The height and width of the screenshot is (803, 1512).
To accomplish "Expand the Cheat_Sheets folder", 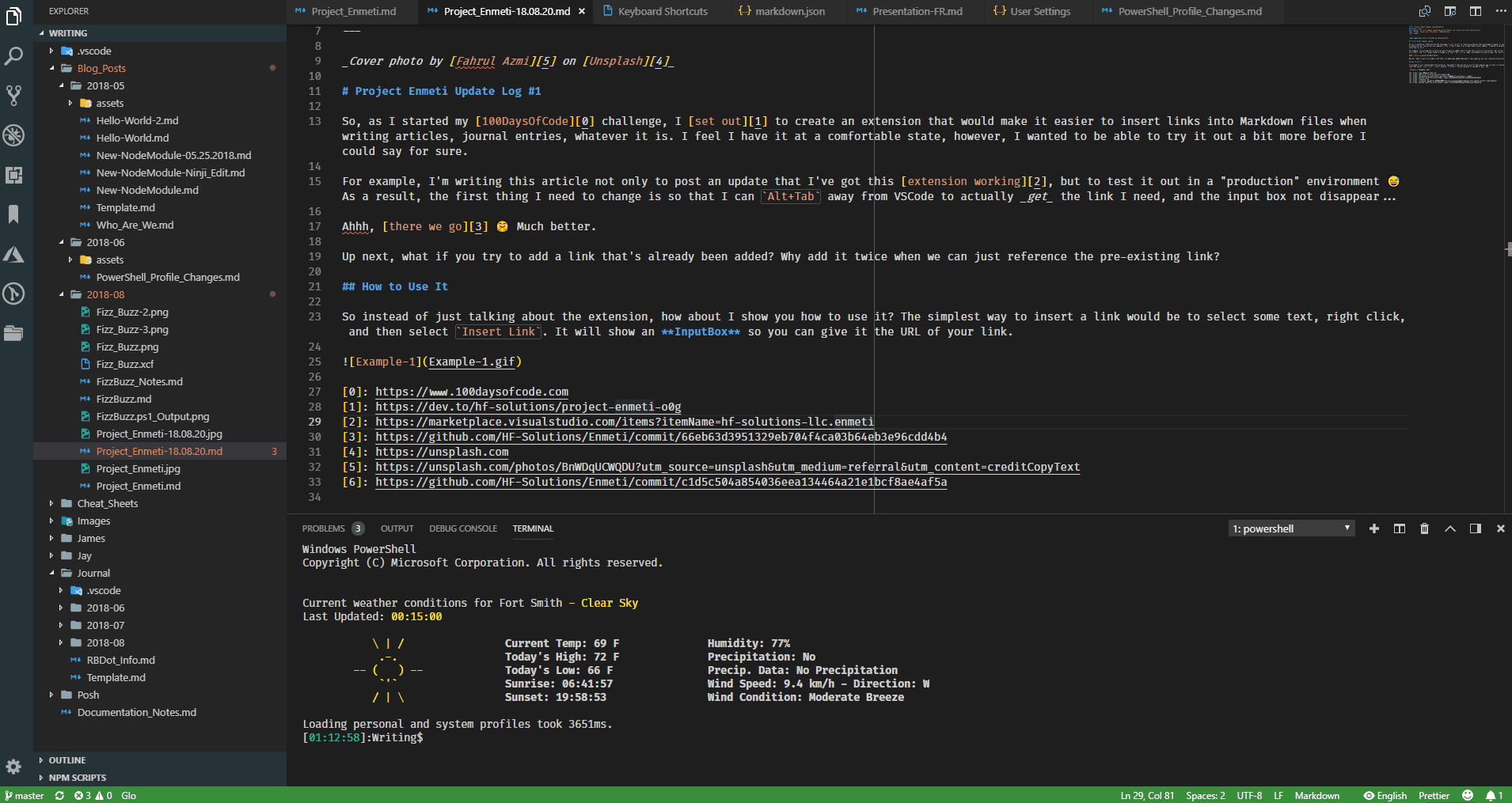I will coord(107,503).
